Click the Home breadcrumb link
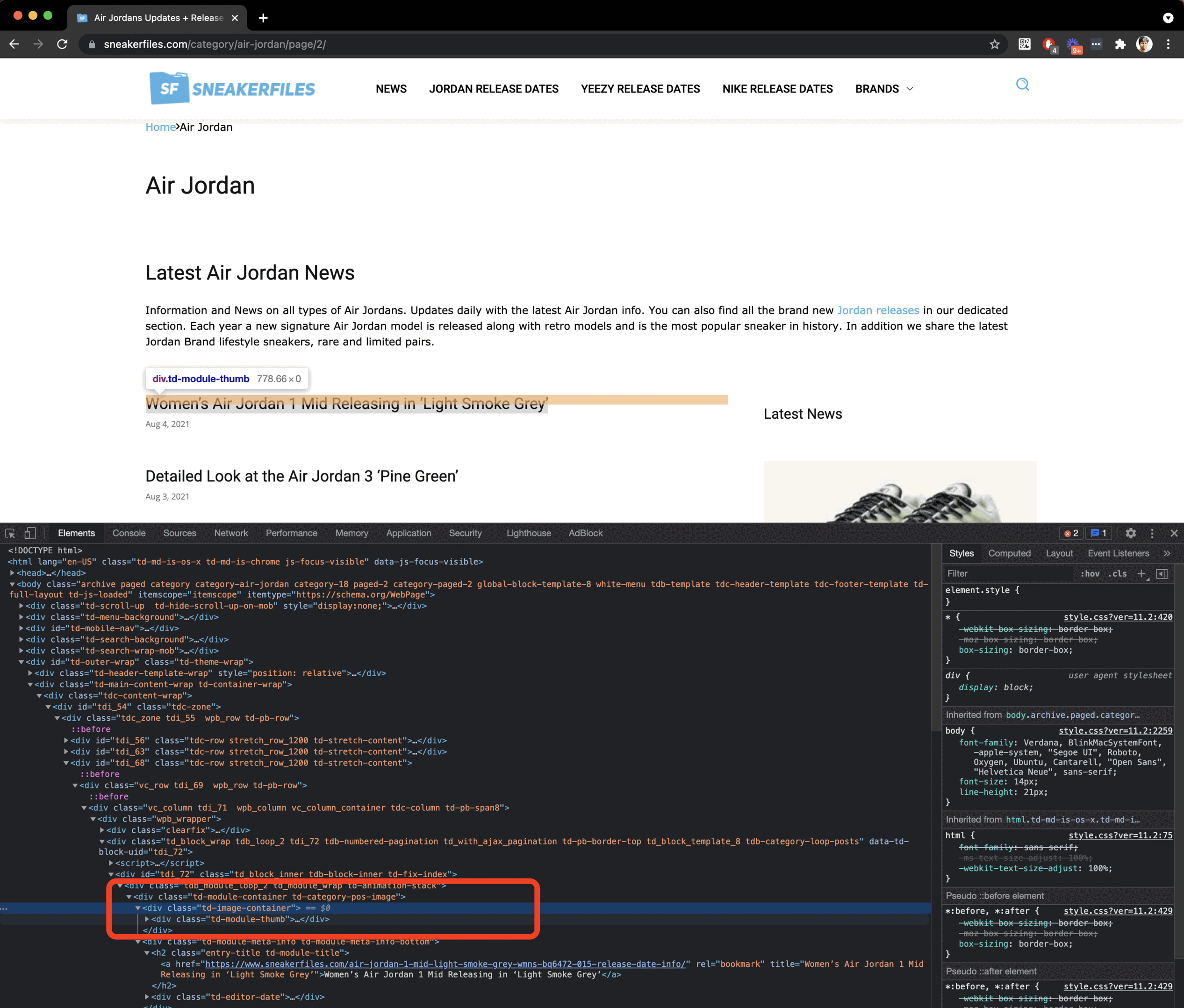Screen dimensions: 1184x1008 (x=160, y=127)
